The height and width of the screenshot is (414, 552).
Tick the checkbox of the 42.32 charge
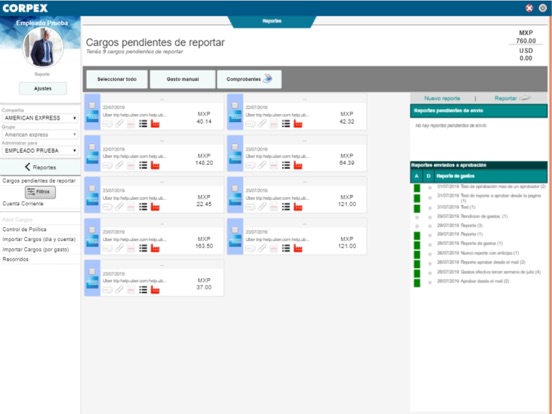pos(235,105)
